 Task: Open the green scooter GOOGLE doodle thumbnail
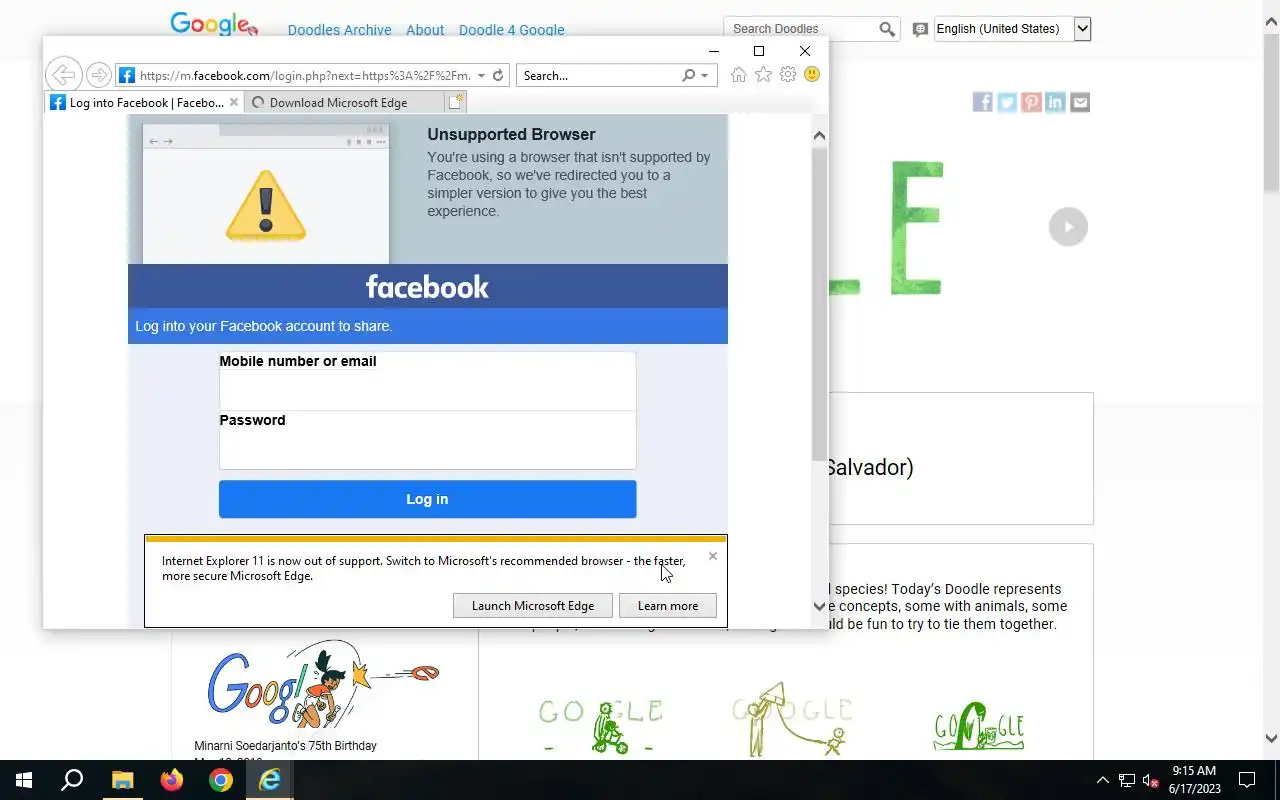[x=600, y=725]
